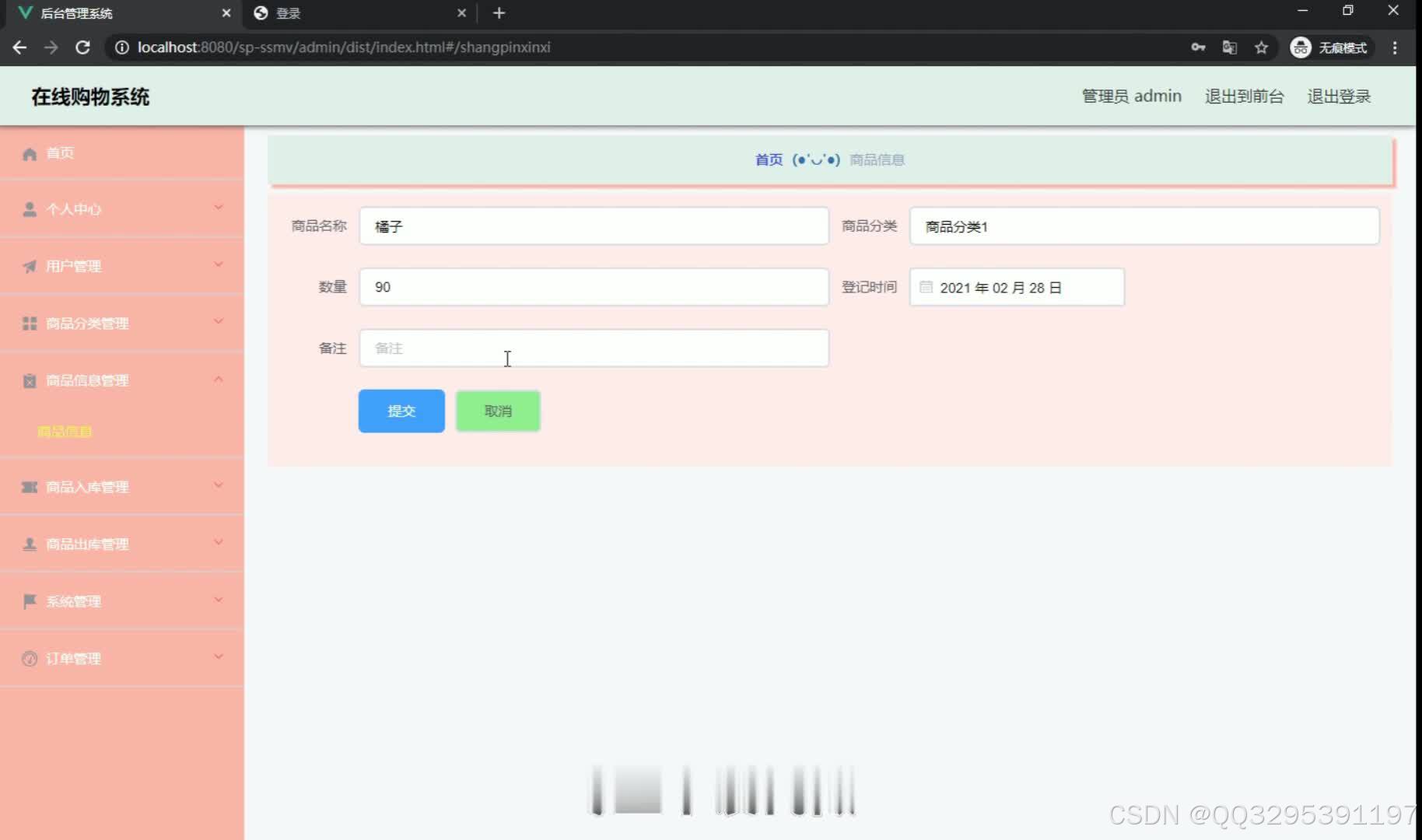Click the ticket icon beside 商品入库管理
This screenshot has width=1422, height=840.
pos(30,487)
